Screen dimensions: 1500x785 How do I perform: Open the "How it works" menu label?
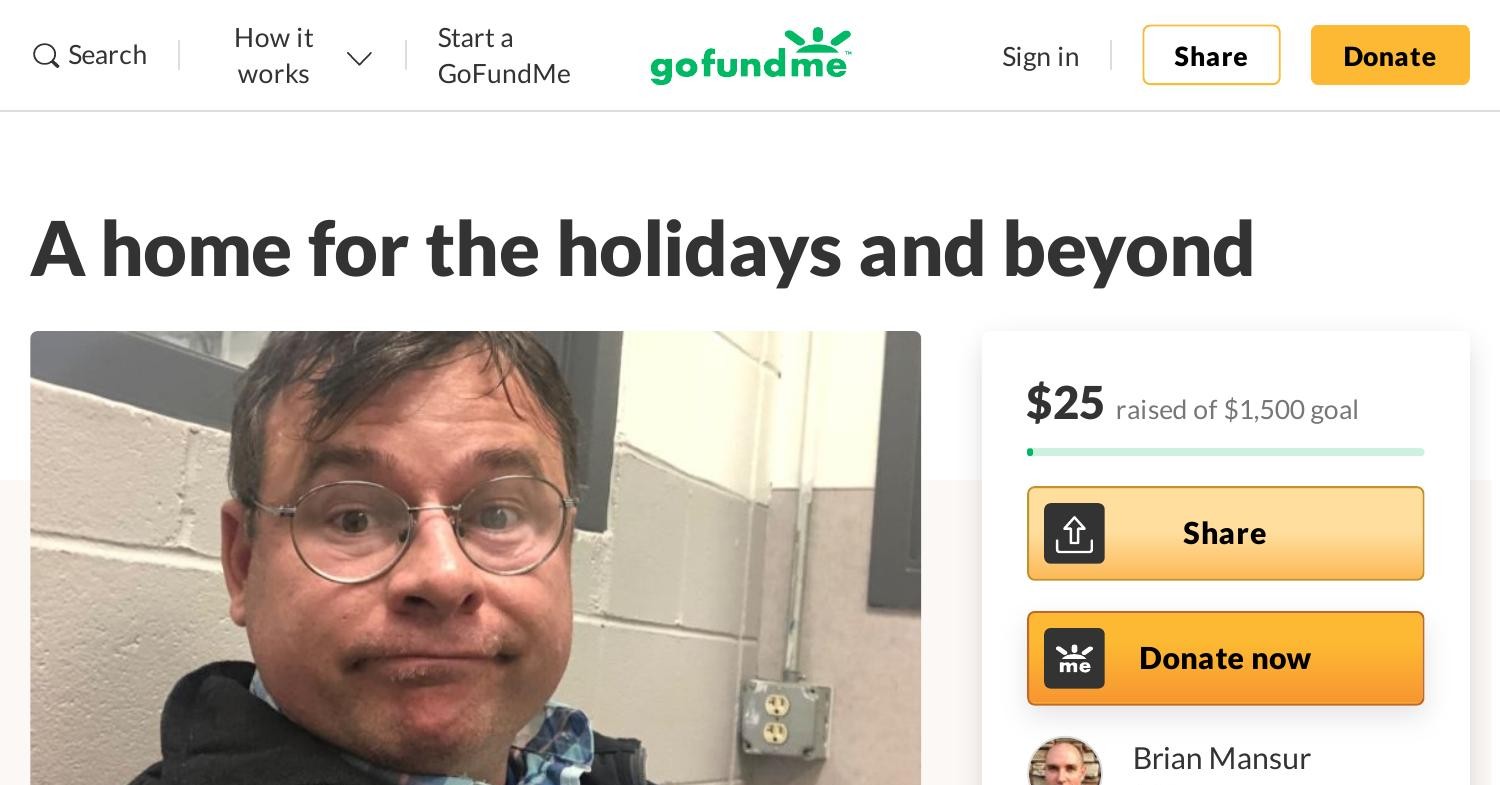(x=274, y=56)
